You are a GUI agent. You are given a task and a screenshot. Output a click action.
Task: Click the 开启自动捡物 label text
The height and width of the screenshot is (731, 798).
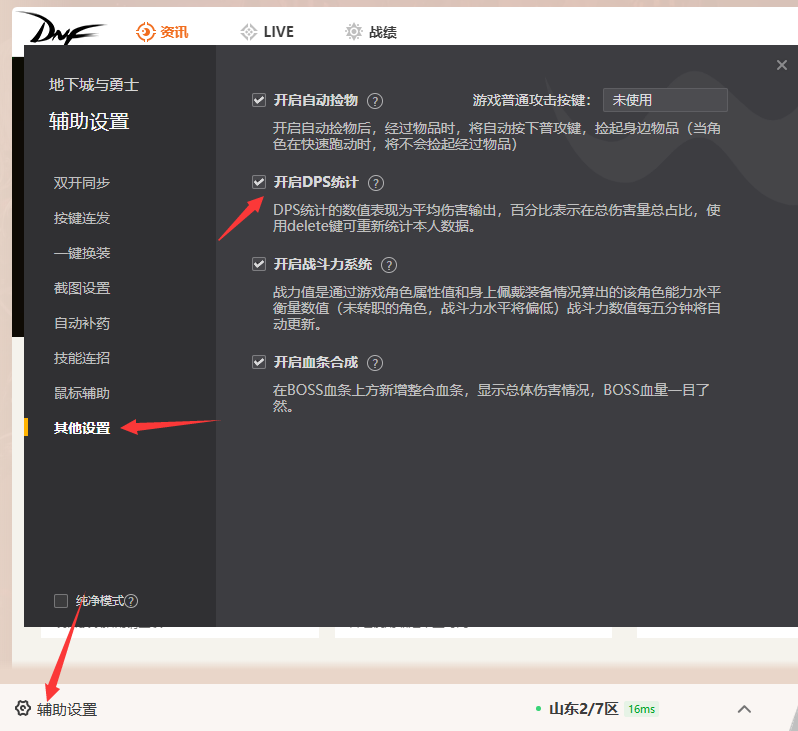(316, 100)
